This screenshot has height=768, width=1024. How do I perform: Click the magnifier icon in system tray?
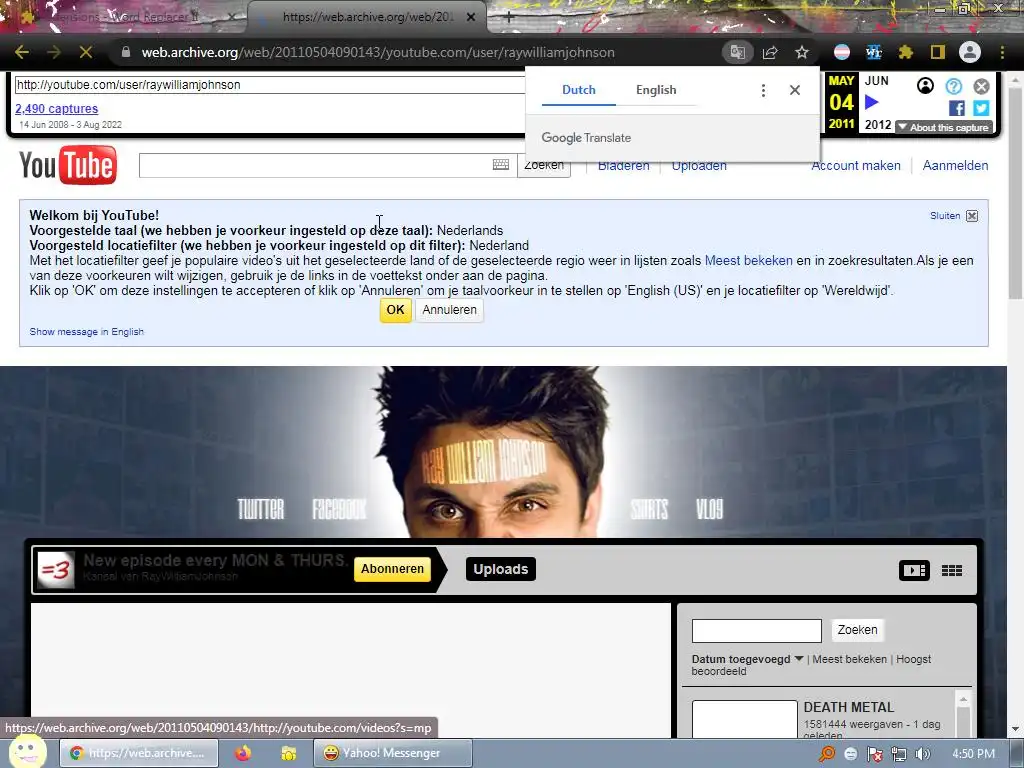826,754
